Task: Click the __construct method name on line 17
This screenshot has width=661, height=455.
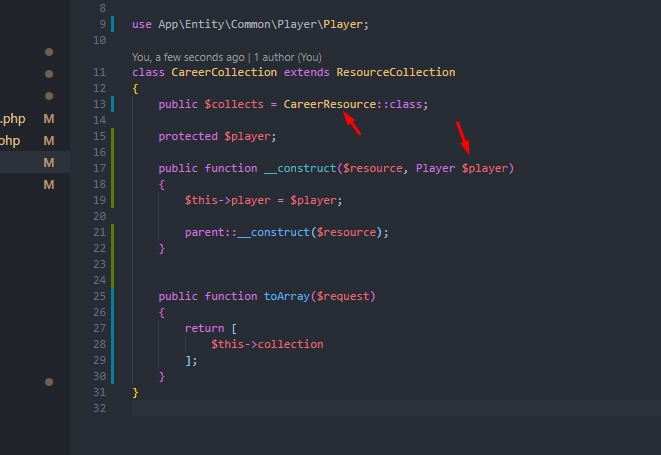Action: click(x=300, y=168)
